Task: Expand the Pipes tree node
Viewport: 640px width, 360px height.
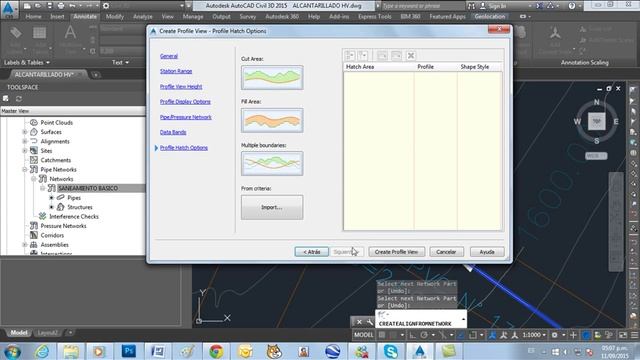Action: (x=51, y=198)
